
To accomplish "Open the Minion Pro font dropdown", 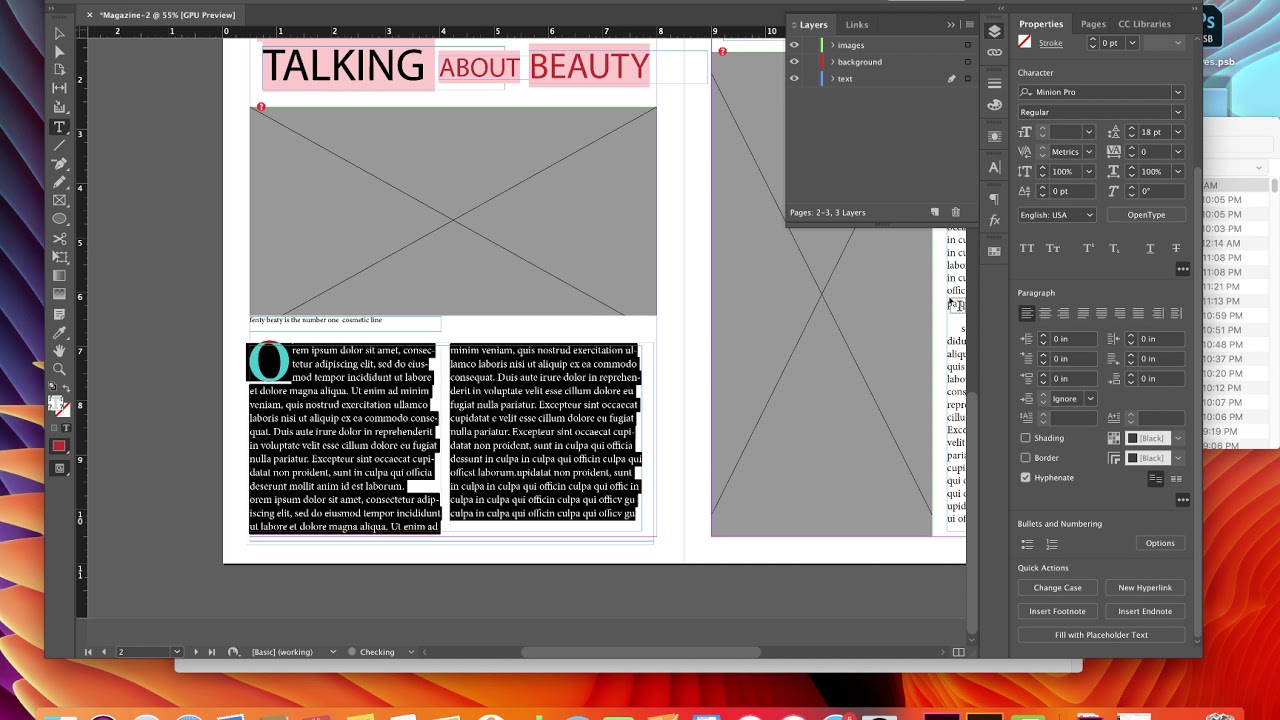I will [1177, 92].
